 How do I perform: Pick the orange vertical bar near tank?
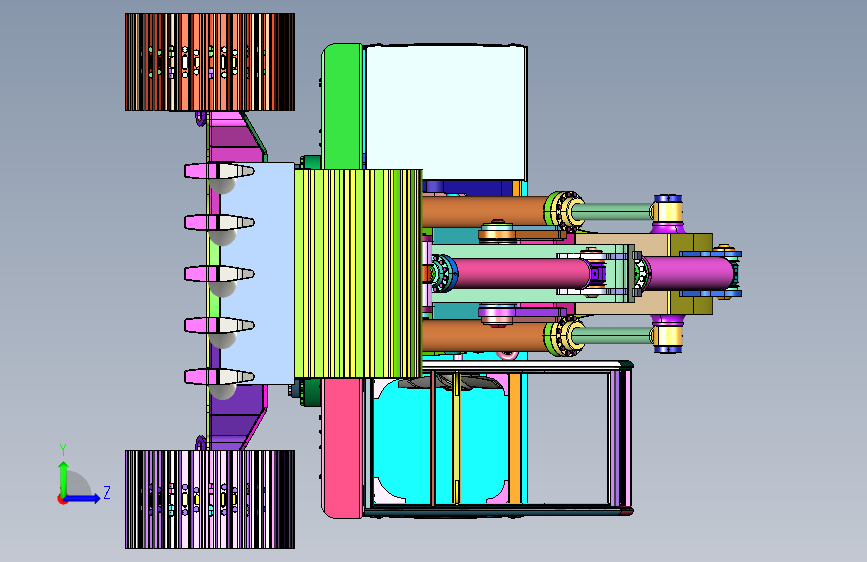tap(515, 437)
